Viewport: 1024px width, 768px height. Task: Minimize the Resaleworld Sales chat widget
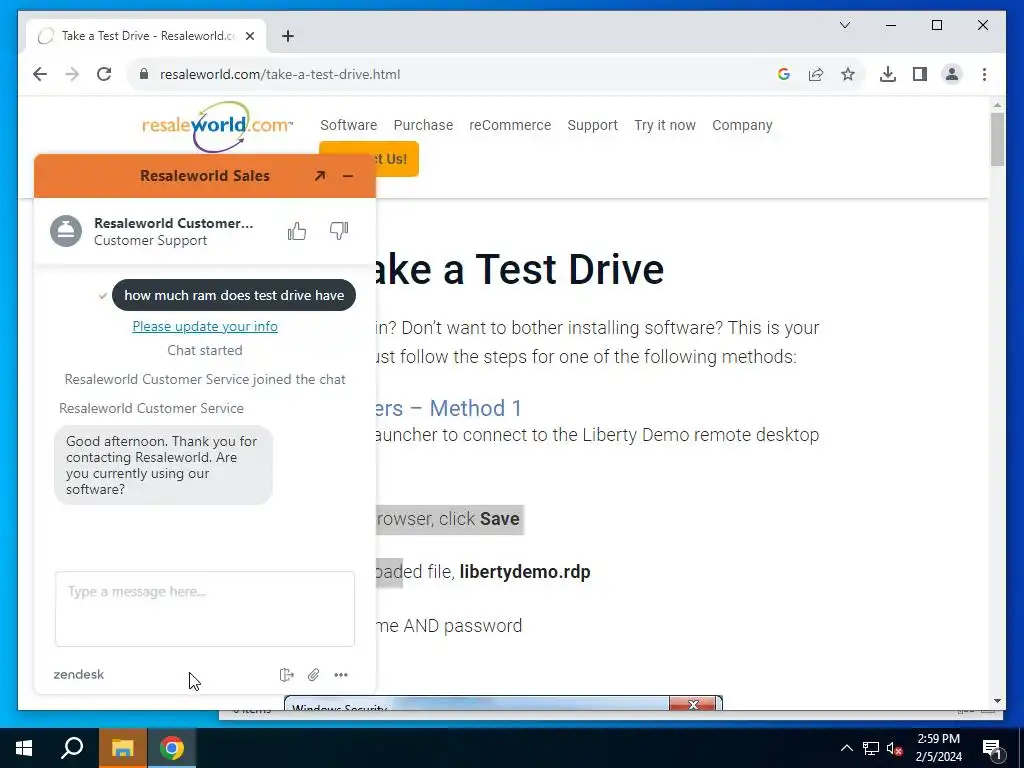click(347, 176)
